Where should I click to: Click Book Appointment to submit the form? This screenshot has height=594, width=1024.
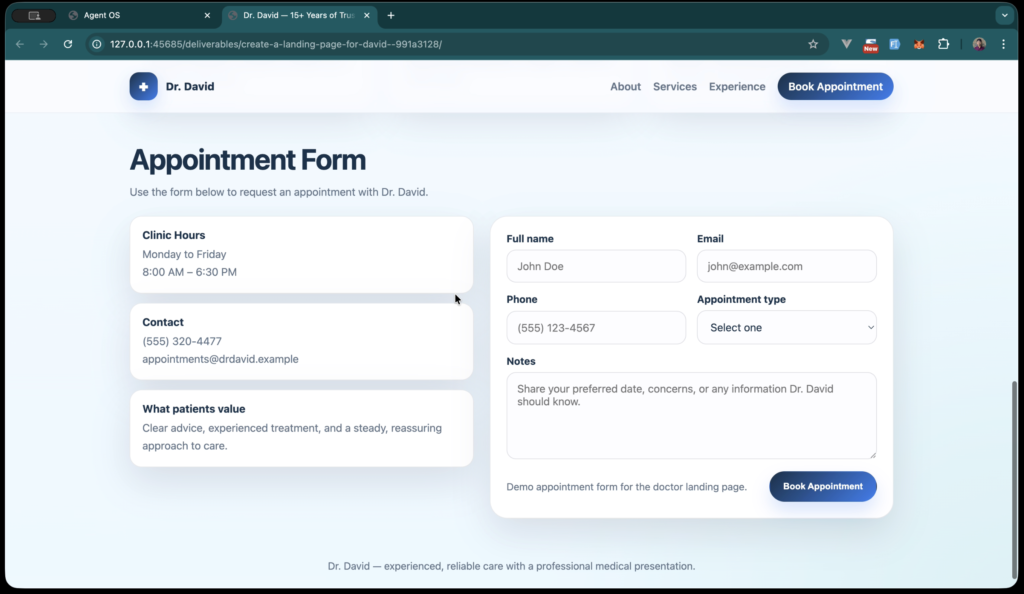[822, 486]
